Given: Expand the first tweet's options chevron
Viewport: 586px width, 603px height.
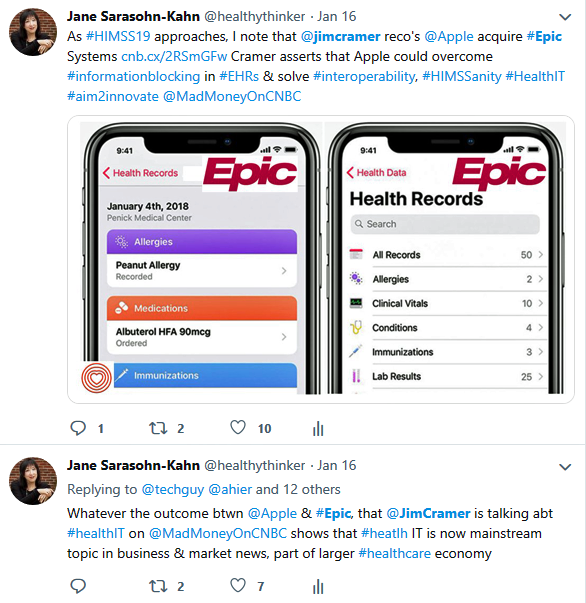Looking at the screenshot, I should [565, 17].
